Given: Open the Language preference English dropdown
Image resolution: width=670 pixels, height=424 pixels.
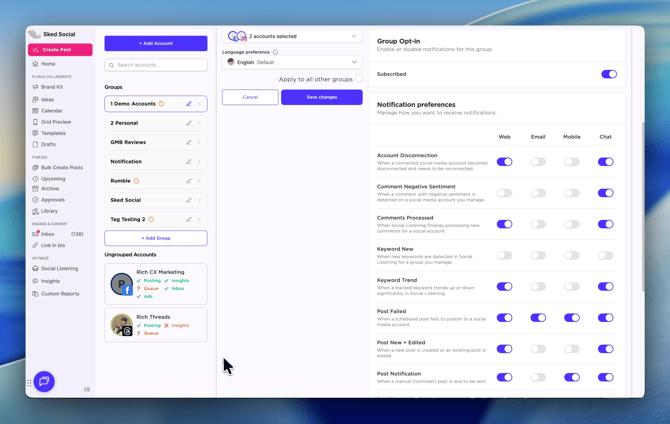Looking at the screenshot, I should tap(292, 62).
